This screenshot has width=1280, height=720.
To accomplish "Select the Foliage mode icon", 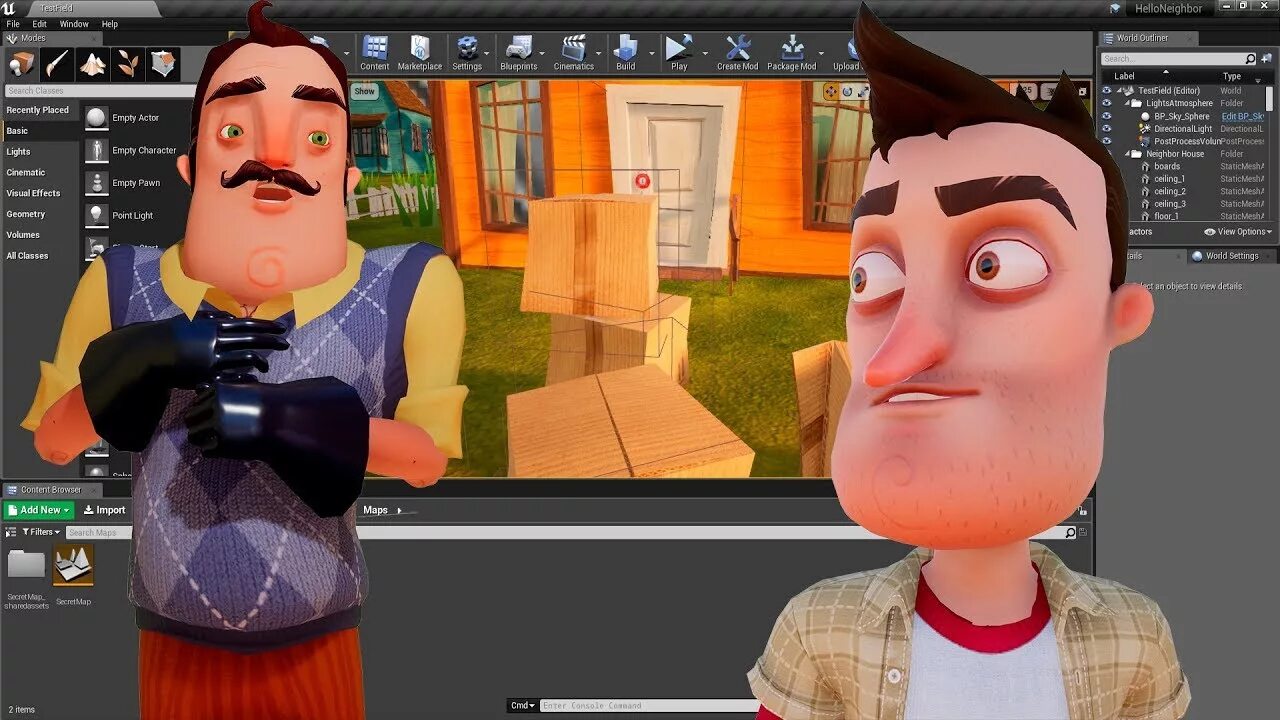I will [x=128, y=64].
